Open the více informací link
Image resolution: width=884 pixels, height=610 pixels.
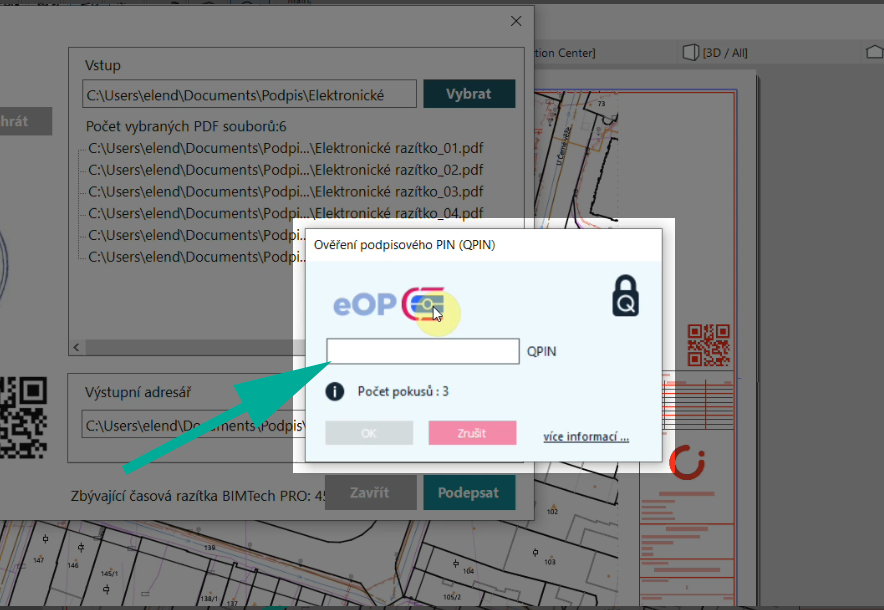pos(586,437)
